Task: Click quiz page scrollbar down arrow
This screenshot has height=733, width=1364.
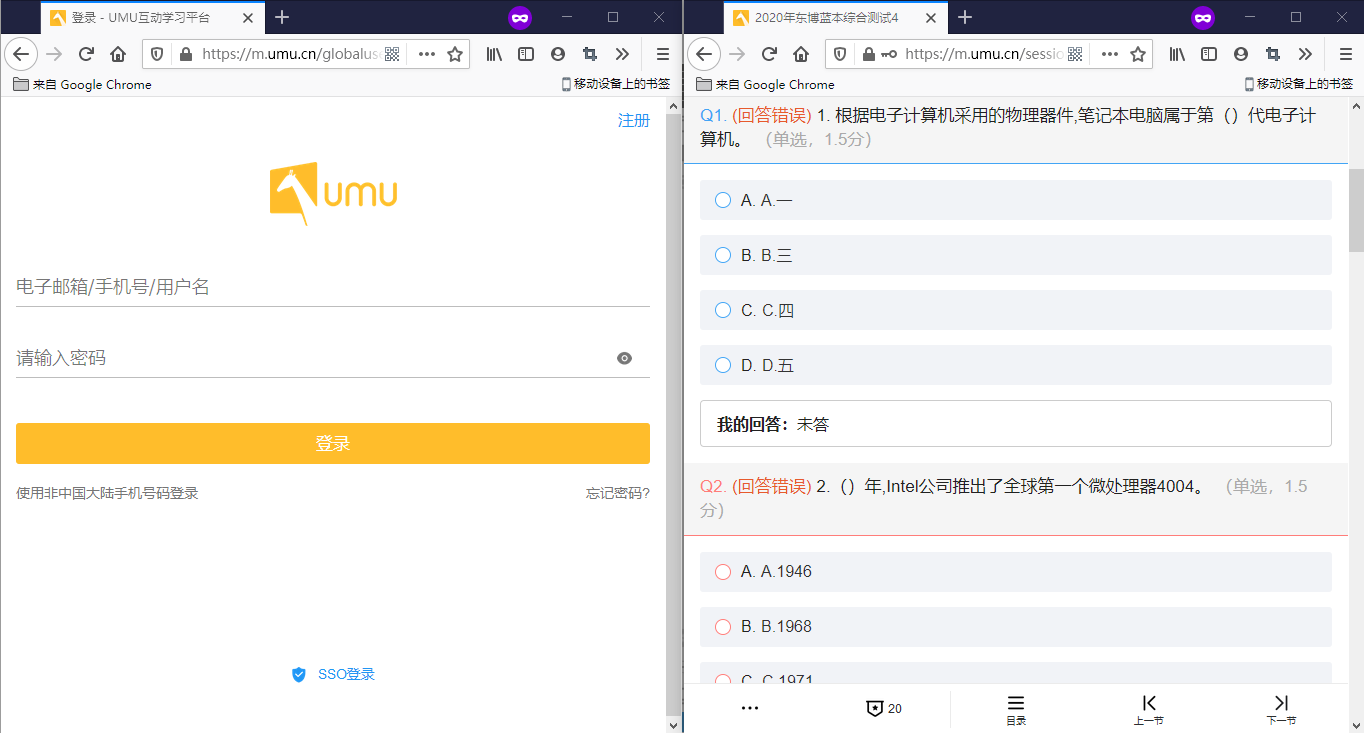Action: pos(1356,724)
